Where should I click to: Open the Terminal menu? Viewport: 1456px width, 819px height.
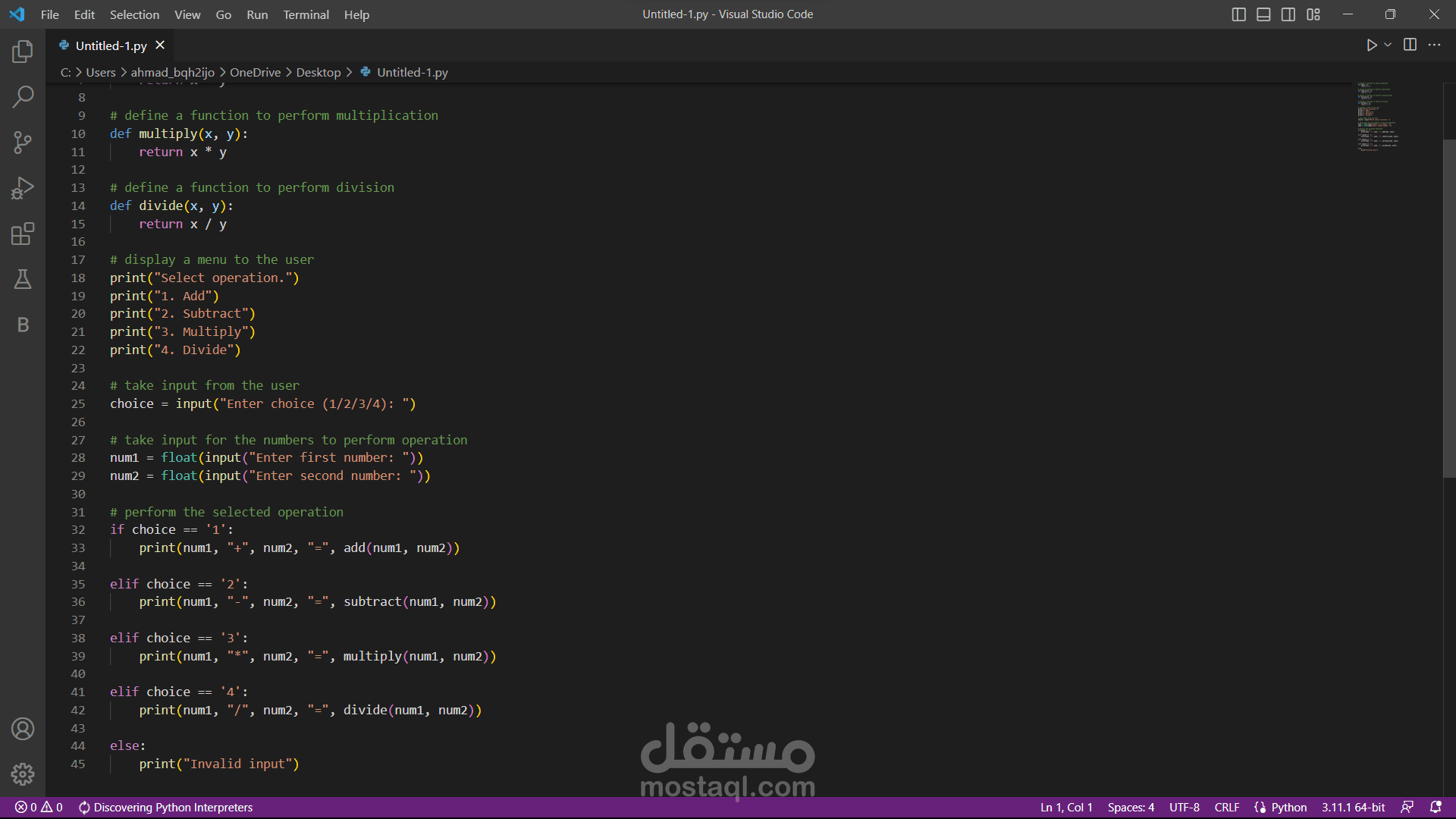pyautogui.click(x=306, y=14)
